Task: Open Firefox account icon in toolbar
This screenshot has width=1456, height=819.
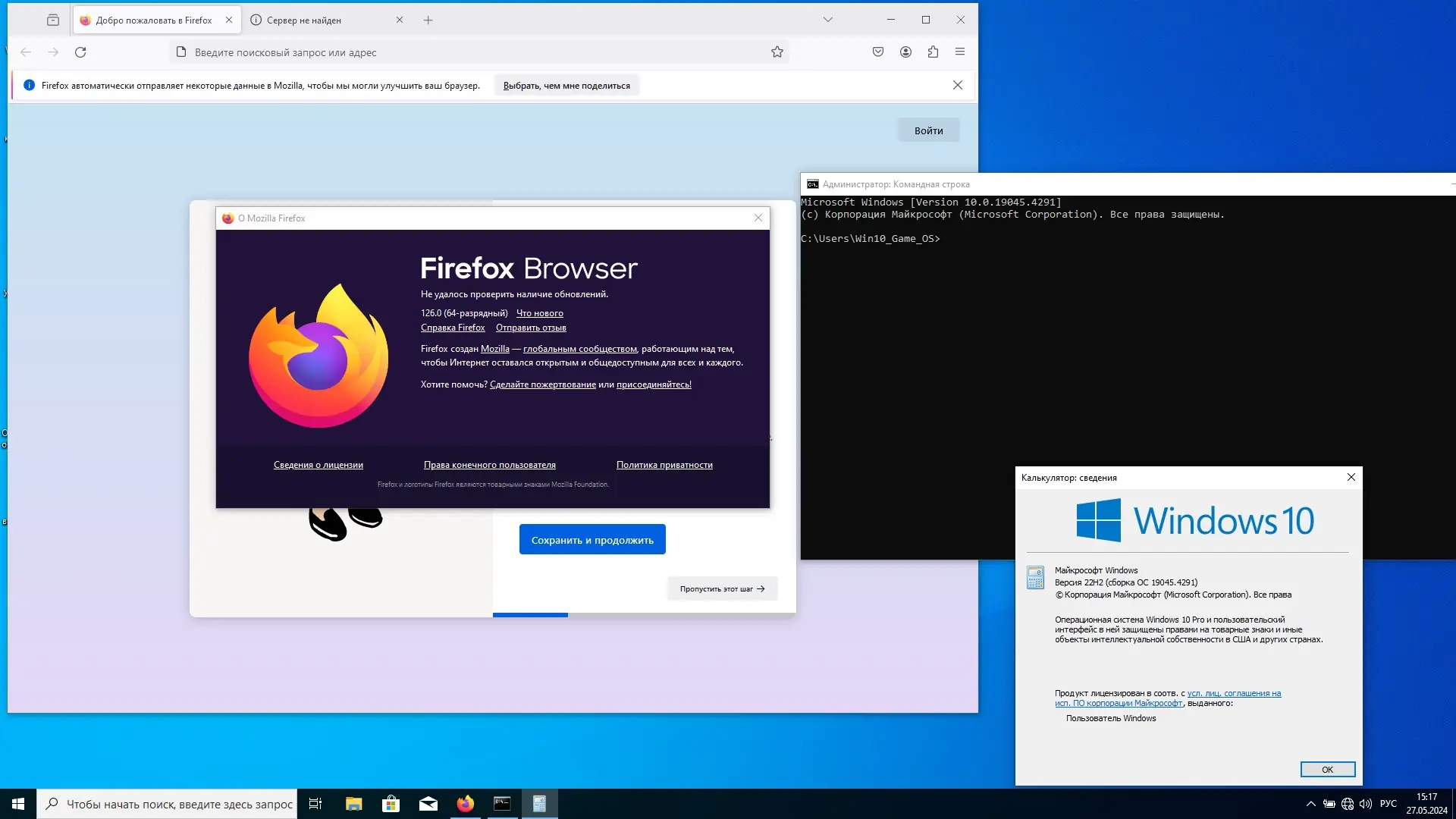Action: [x=905, y=52]
